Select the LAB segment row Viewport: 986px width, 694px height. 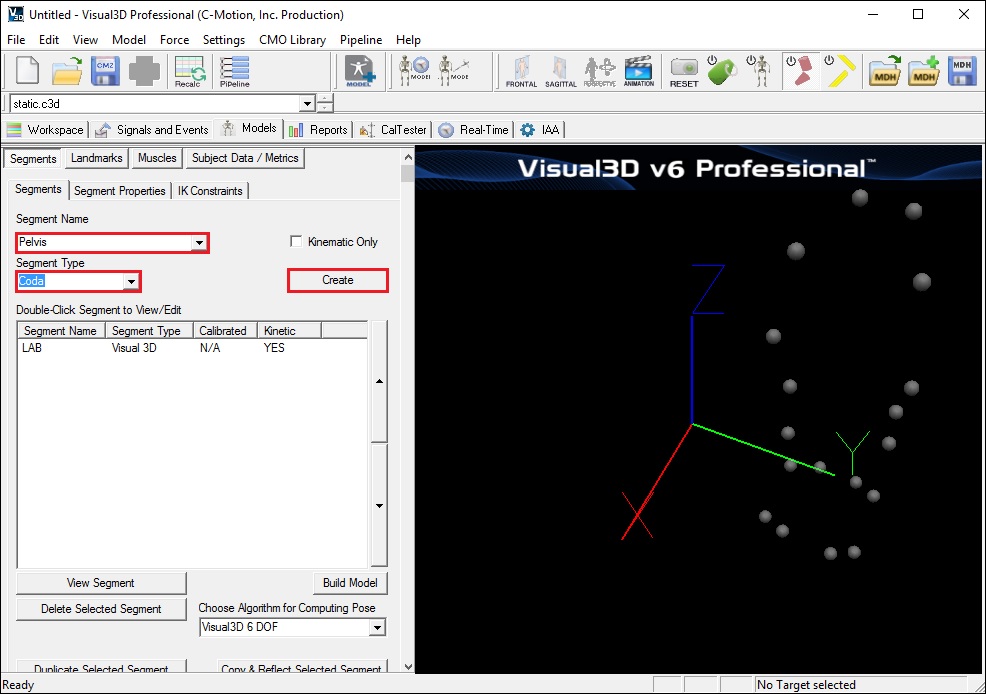pyautogui.click(x=192, y=348)
